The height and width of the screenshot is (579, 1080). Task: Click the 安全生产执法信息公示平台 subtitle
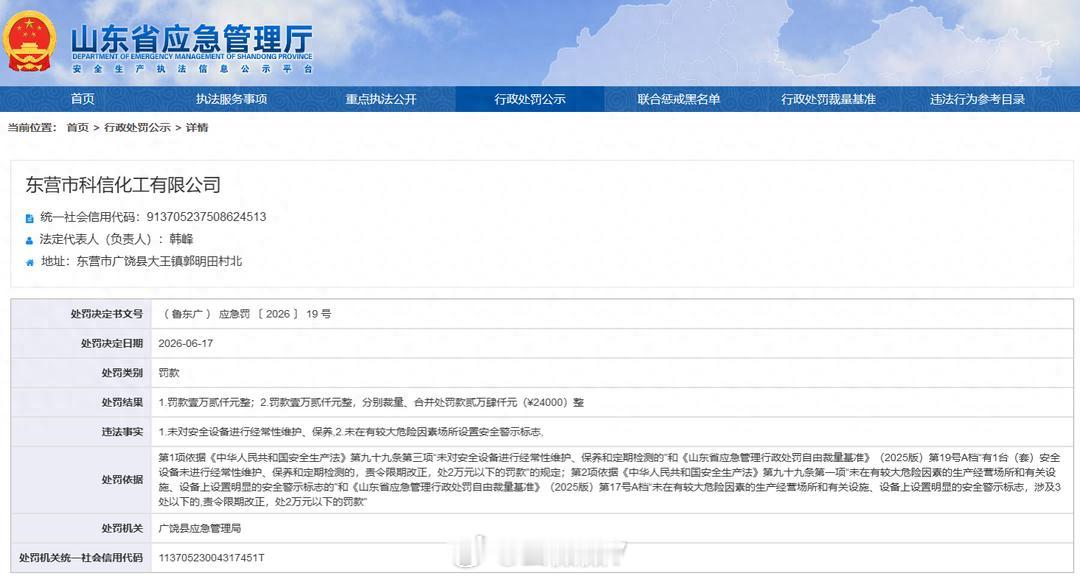coord(192,69)
